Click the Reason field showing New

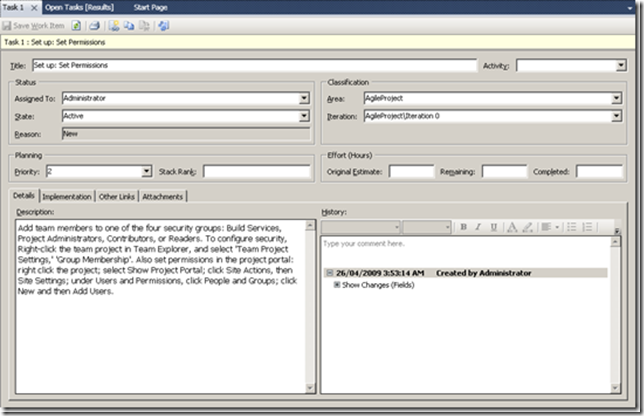(x=186, y=134)
